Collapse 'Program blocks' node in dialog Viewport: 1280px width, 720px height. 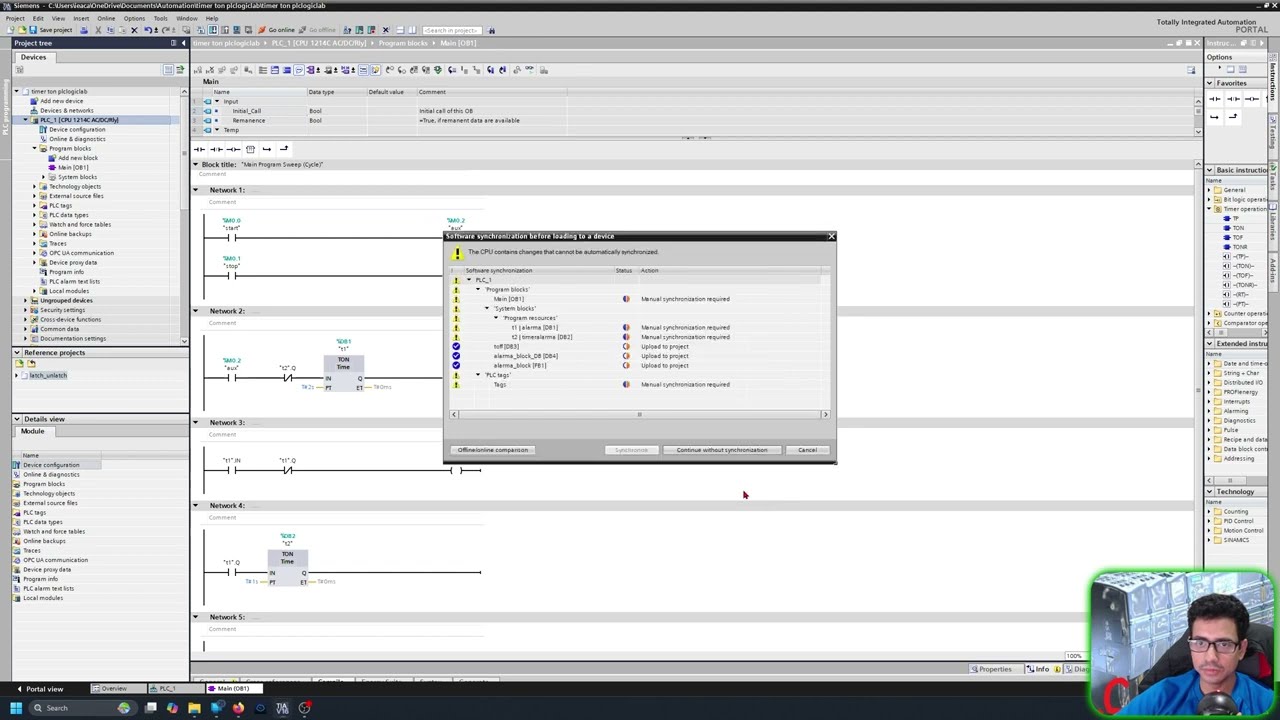click(478, 290)
